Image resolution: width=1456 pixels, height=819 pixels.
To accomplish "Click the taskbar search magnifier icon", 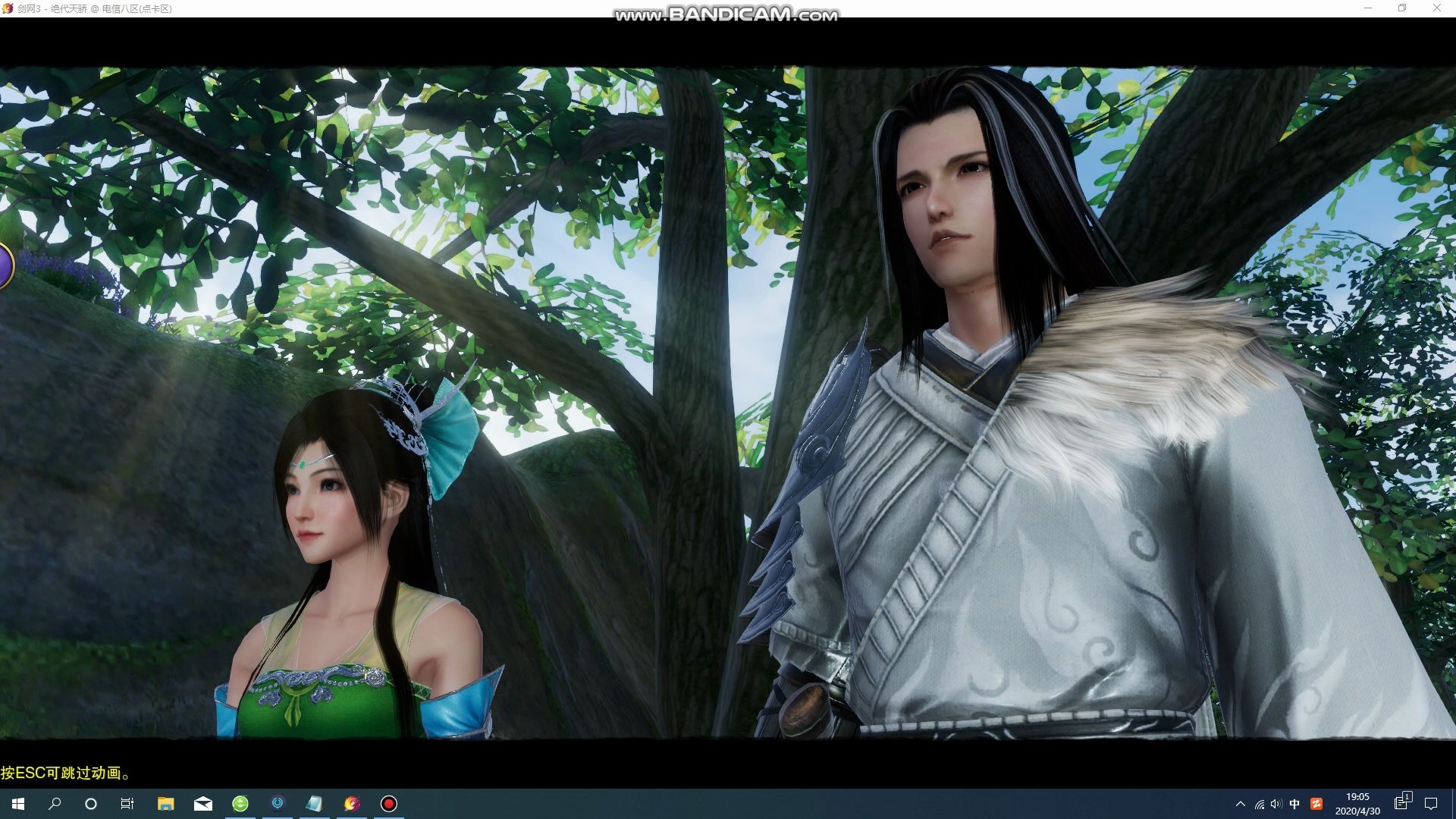I will (55, 804).
